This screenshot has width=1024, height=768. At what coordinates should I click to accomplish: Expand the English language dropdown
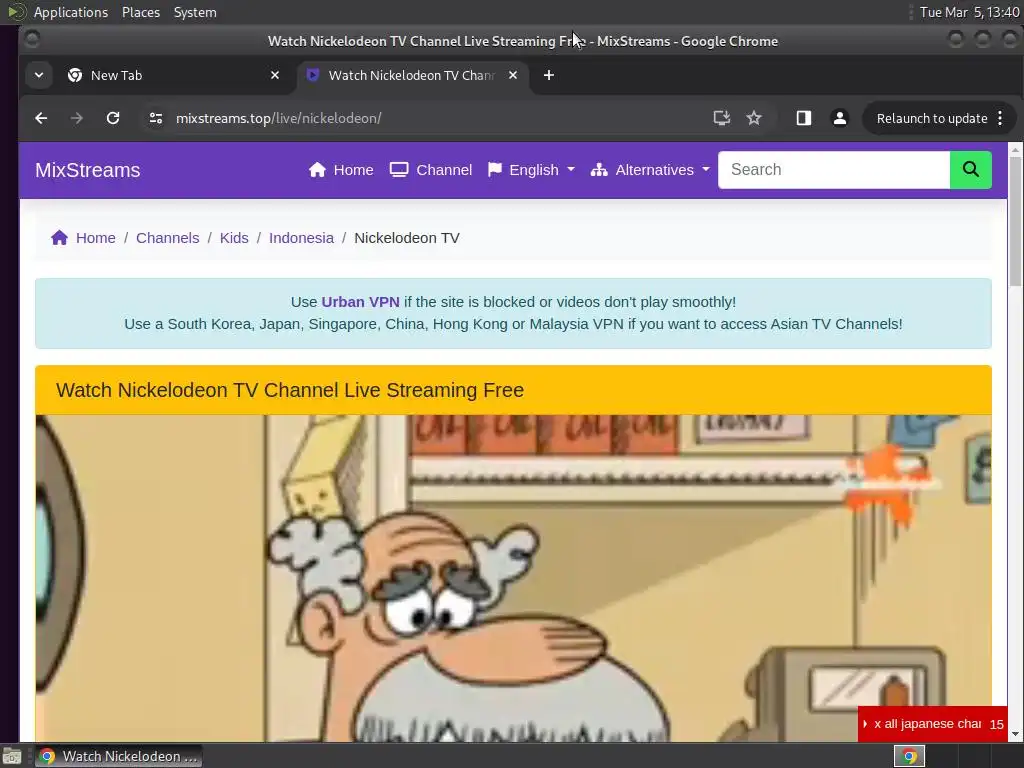[531, 170]
